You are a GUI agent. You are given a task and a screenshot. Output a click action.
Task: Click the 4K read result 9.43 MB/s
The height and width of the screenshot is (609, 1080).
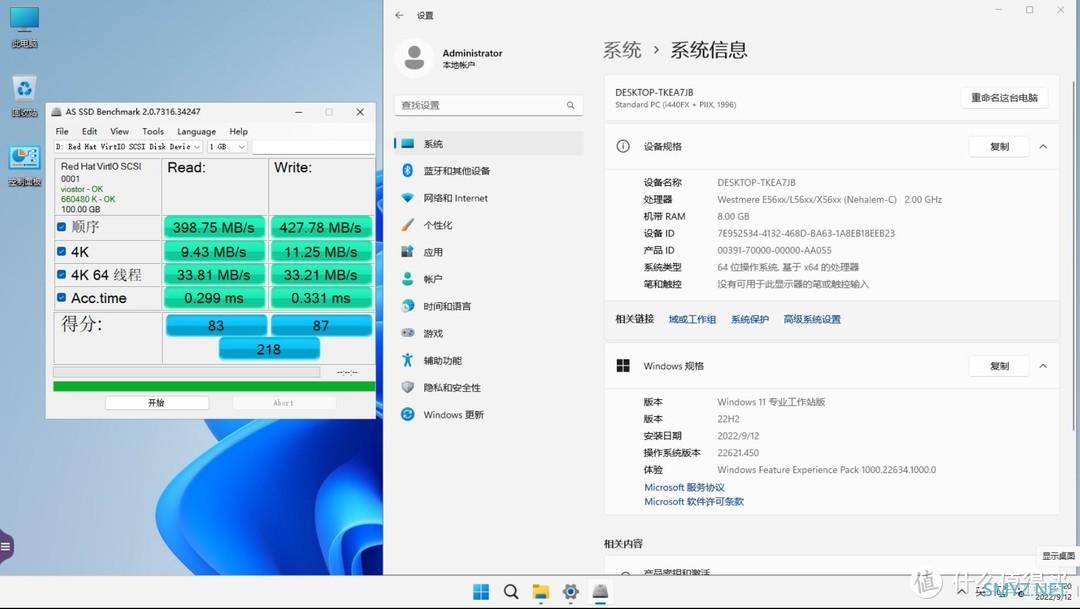point(214,252)
